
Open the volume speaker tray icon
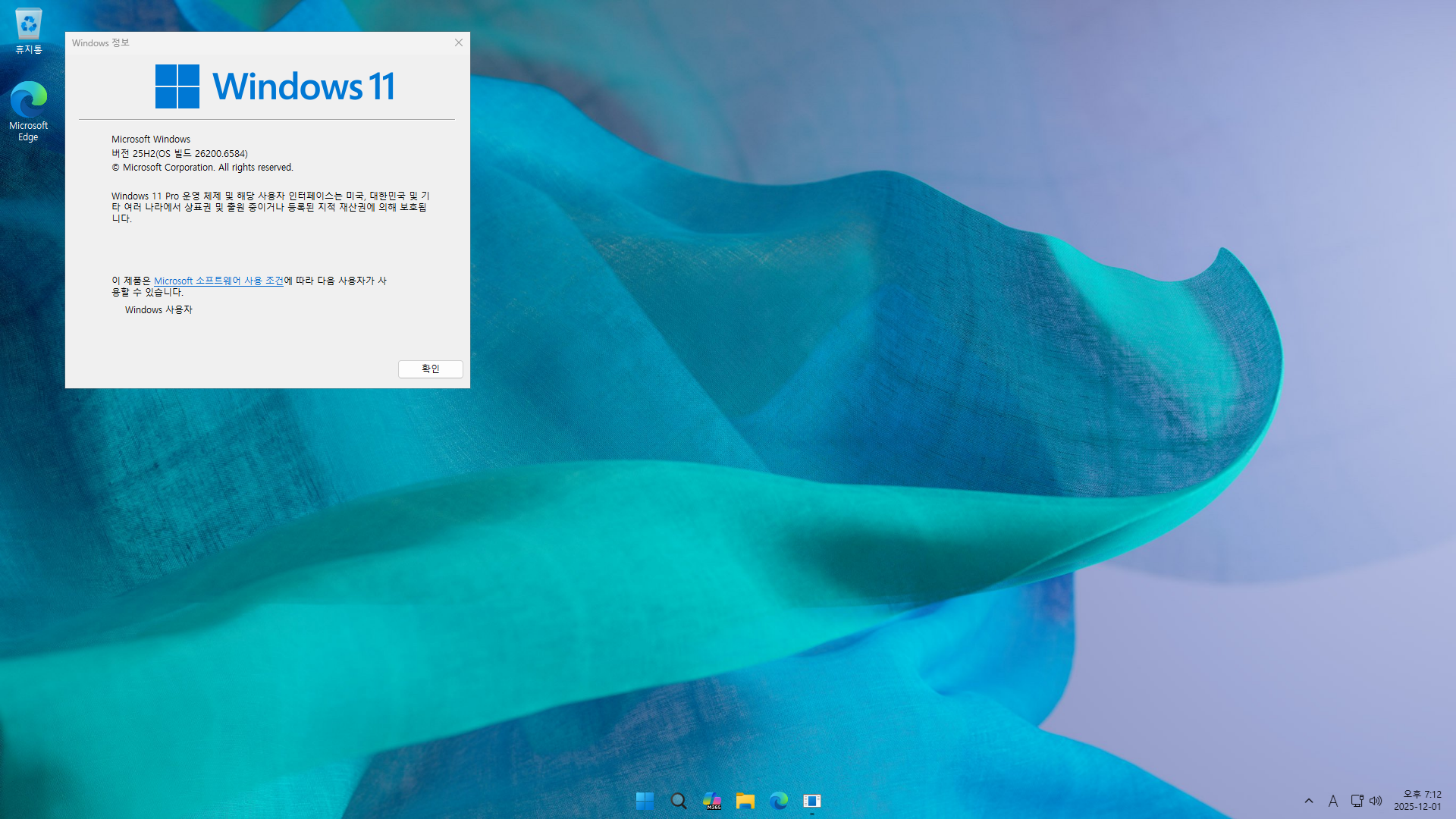1376,801
